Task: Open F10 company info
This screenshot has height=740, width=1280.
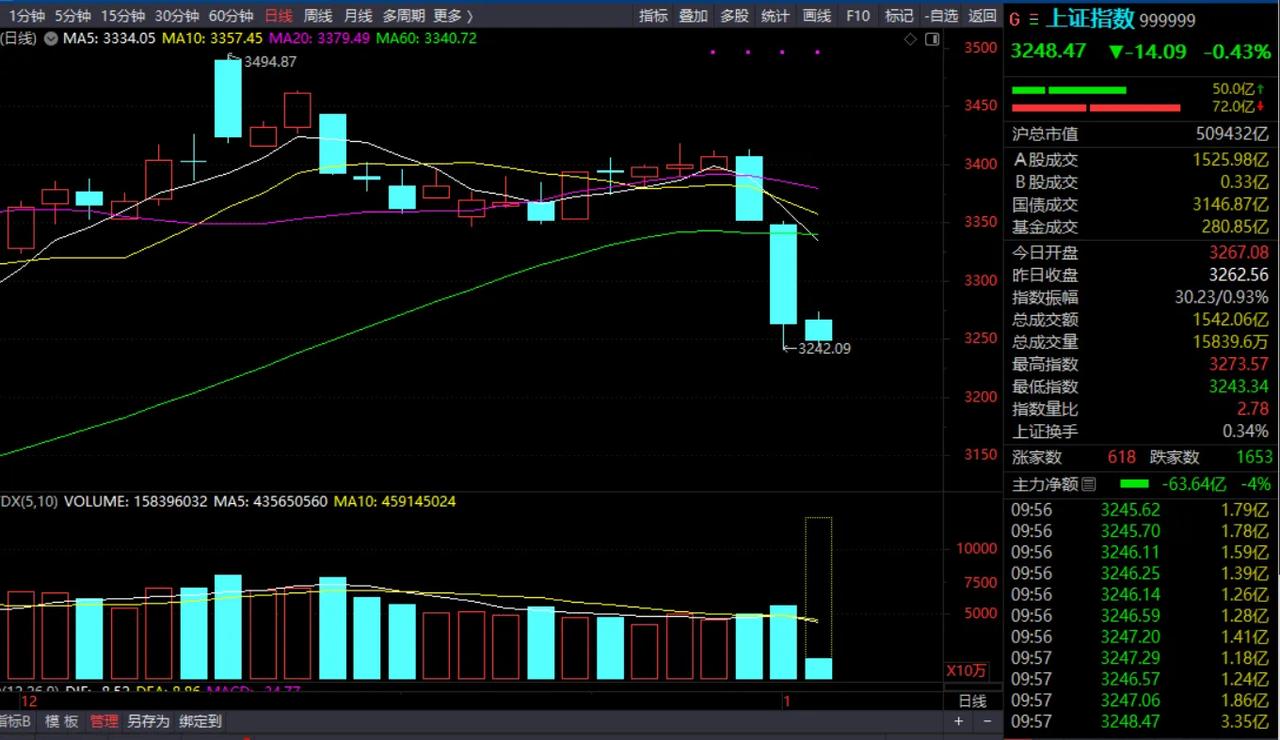Action: 858,16
